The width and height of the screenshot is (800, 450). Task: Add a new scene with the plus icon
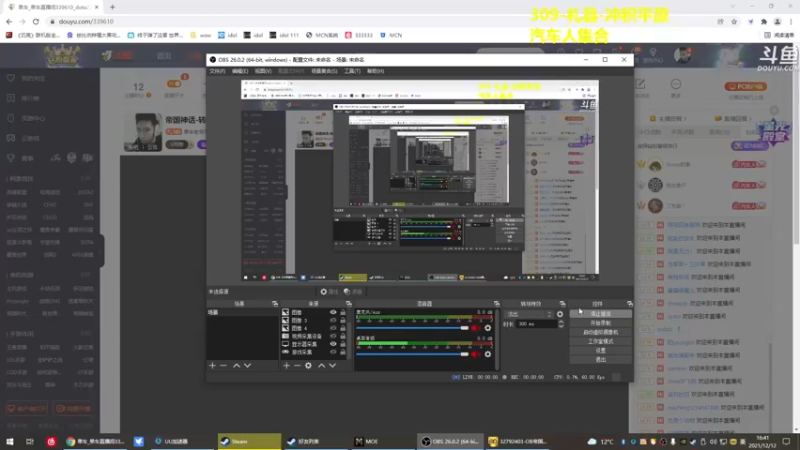(212, 366)
